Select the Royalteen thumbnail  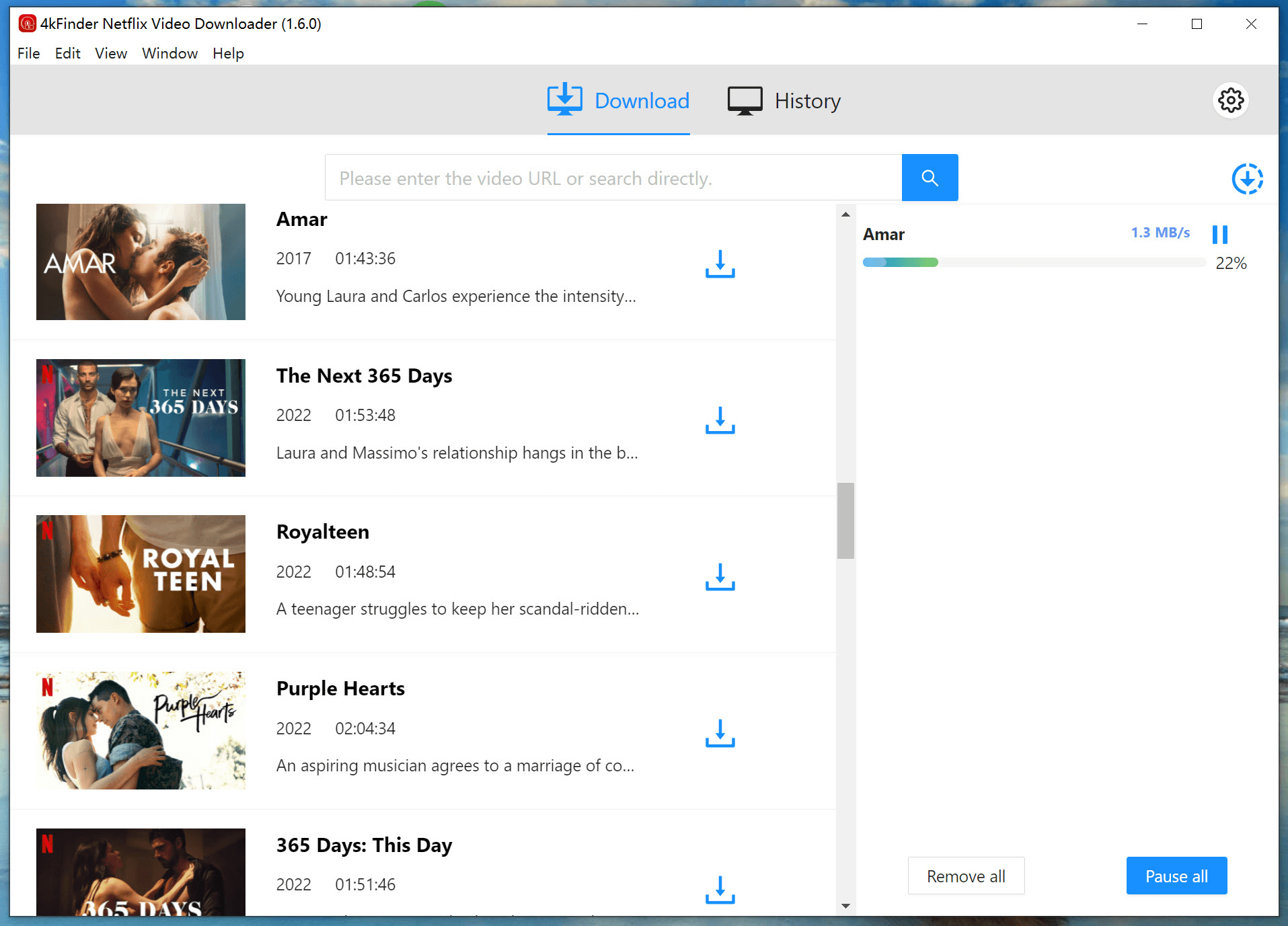coord(141,574)
